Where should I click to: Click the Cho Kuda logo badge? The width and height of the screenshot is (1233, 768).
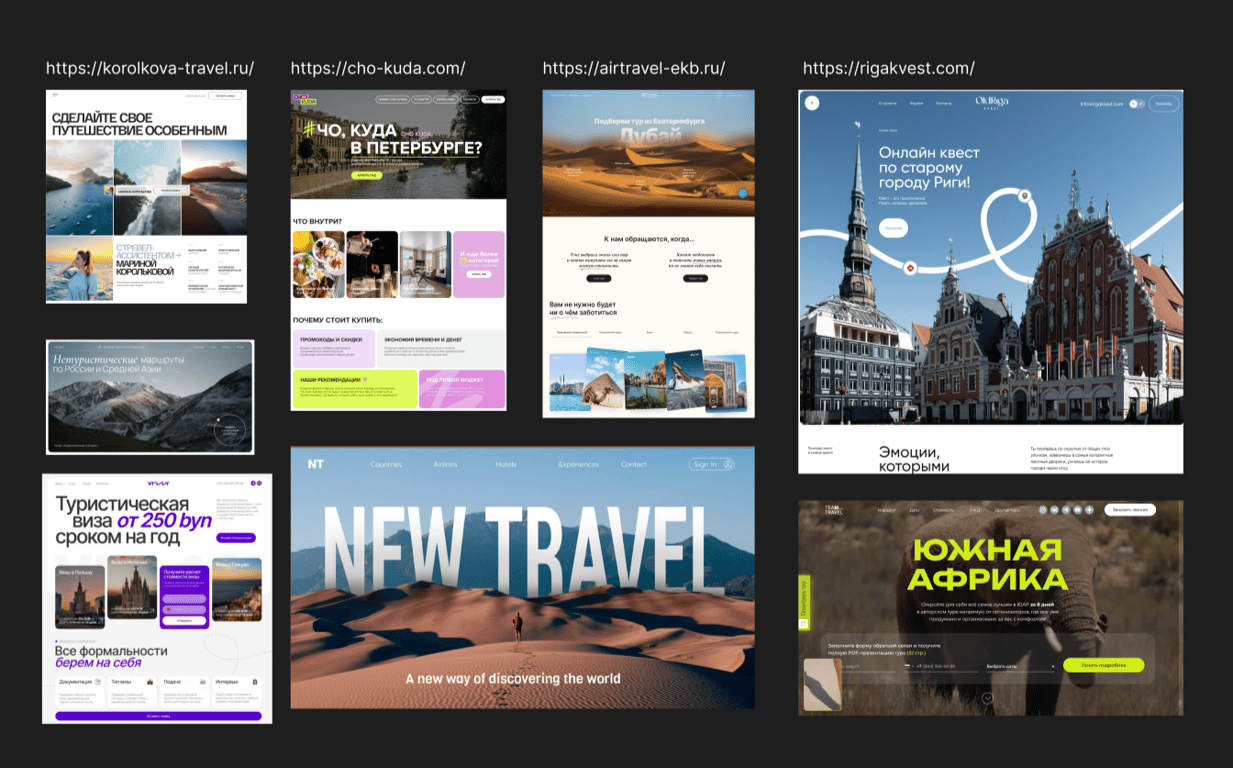click(305, 100)
